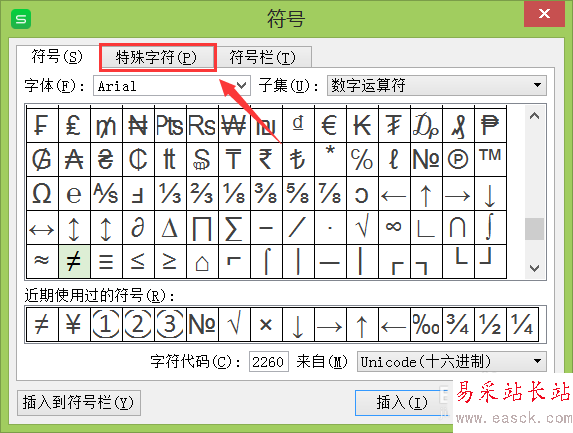Choose the trademark ™ symbol
This screenshot has width=573, height=433.
pos(490,160)
